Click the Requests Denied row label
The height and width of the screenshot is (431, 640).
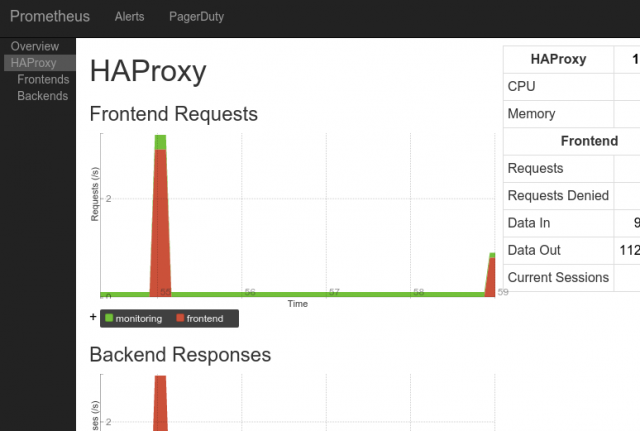pos(558,196)
